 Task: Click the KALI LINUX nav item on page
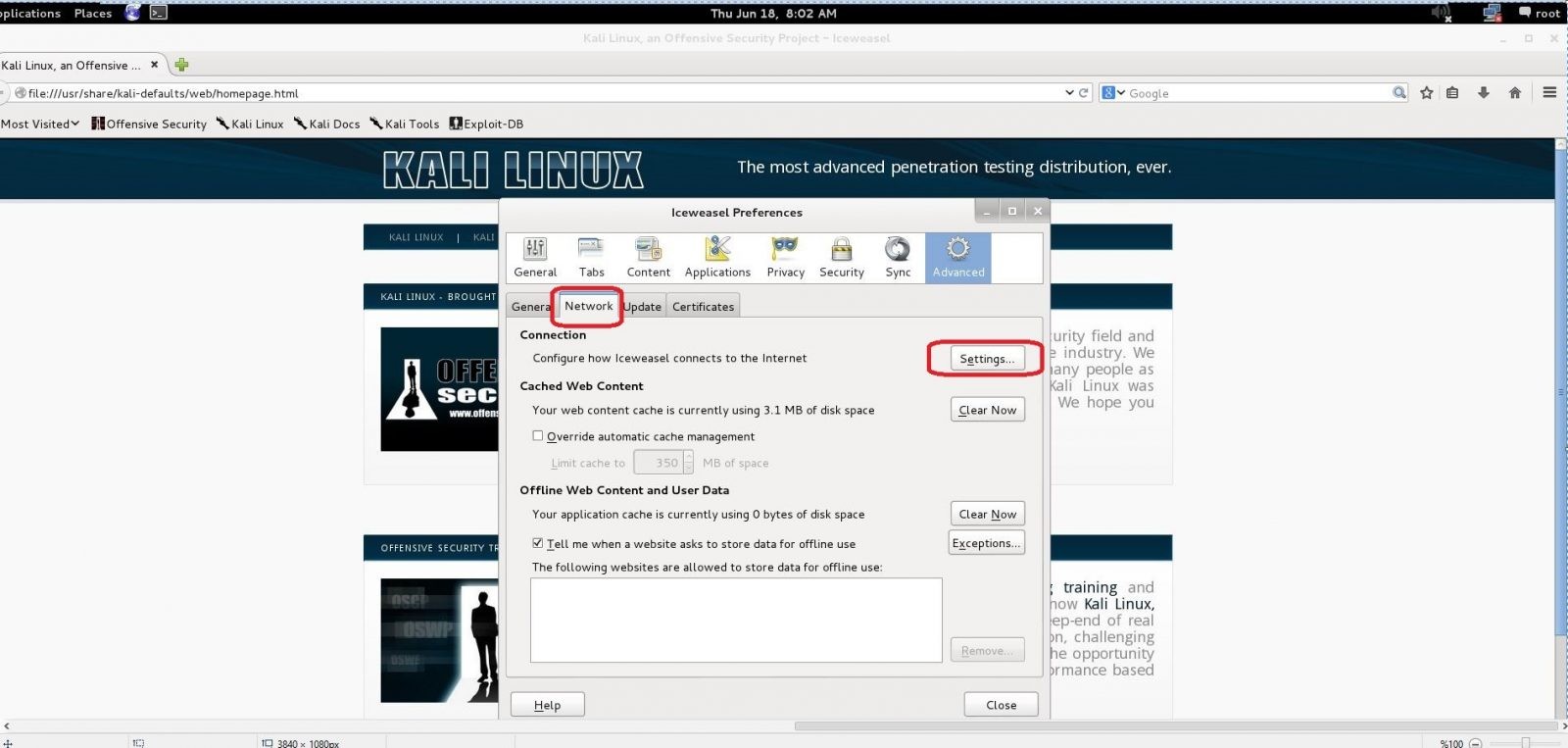[x=416, y=237]
